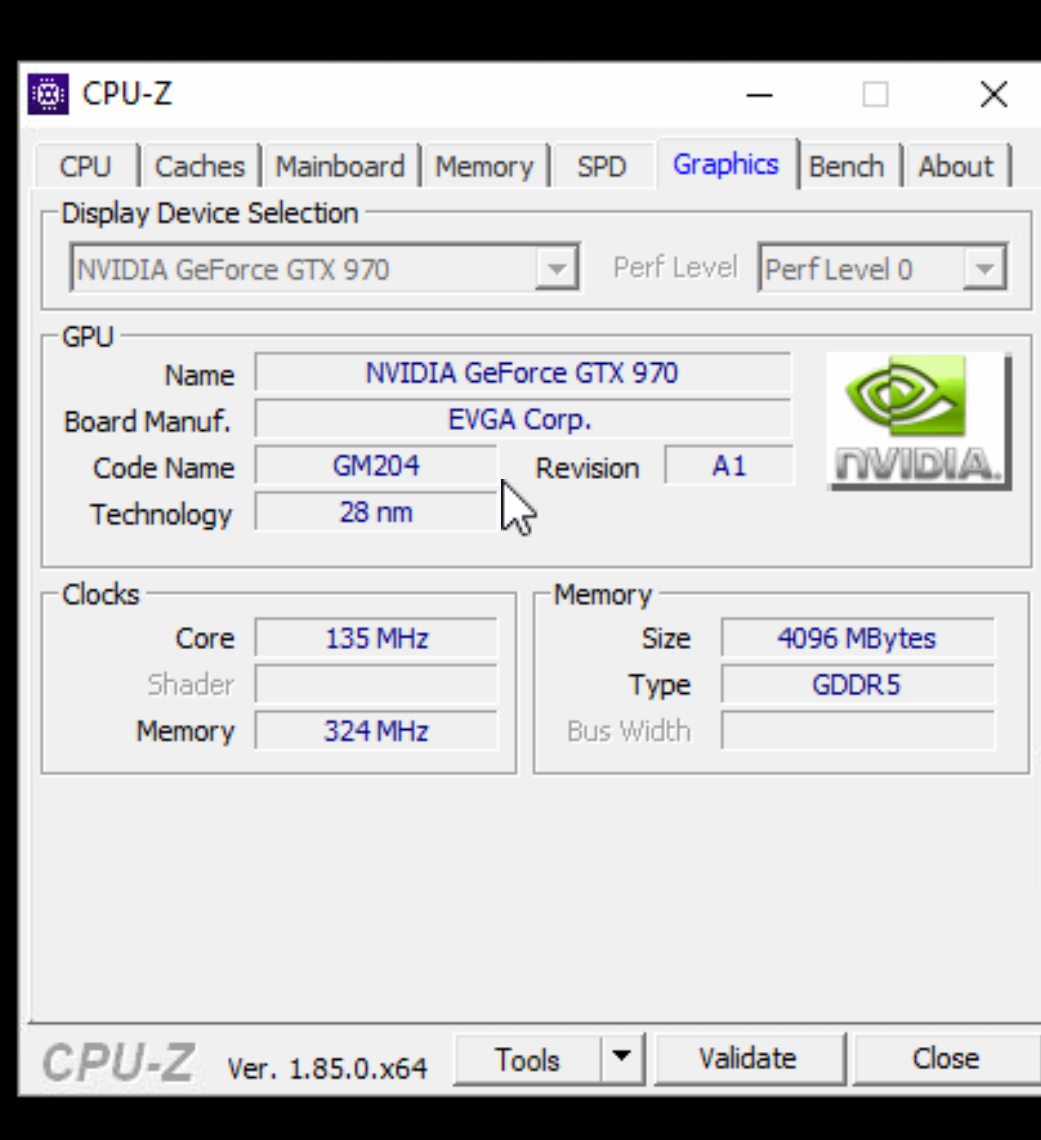Open the Tools dropdown arrow

point(622,1059)
